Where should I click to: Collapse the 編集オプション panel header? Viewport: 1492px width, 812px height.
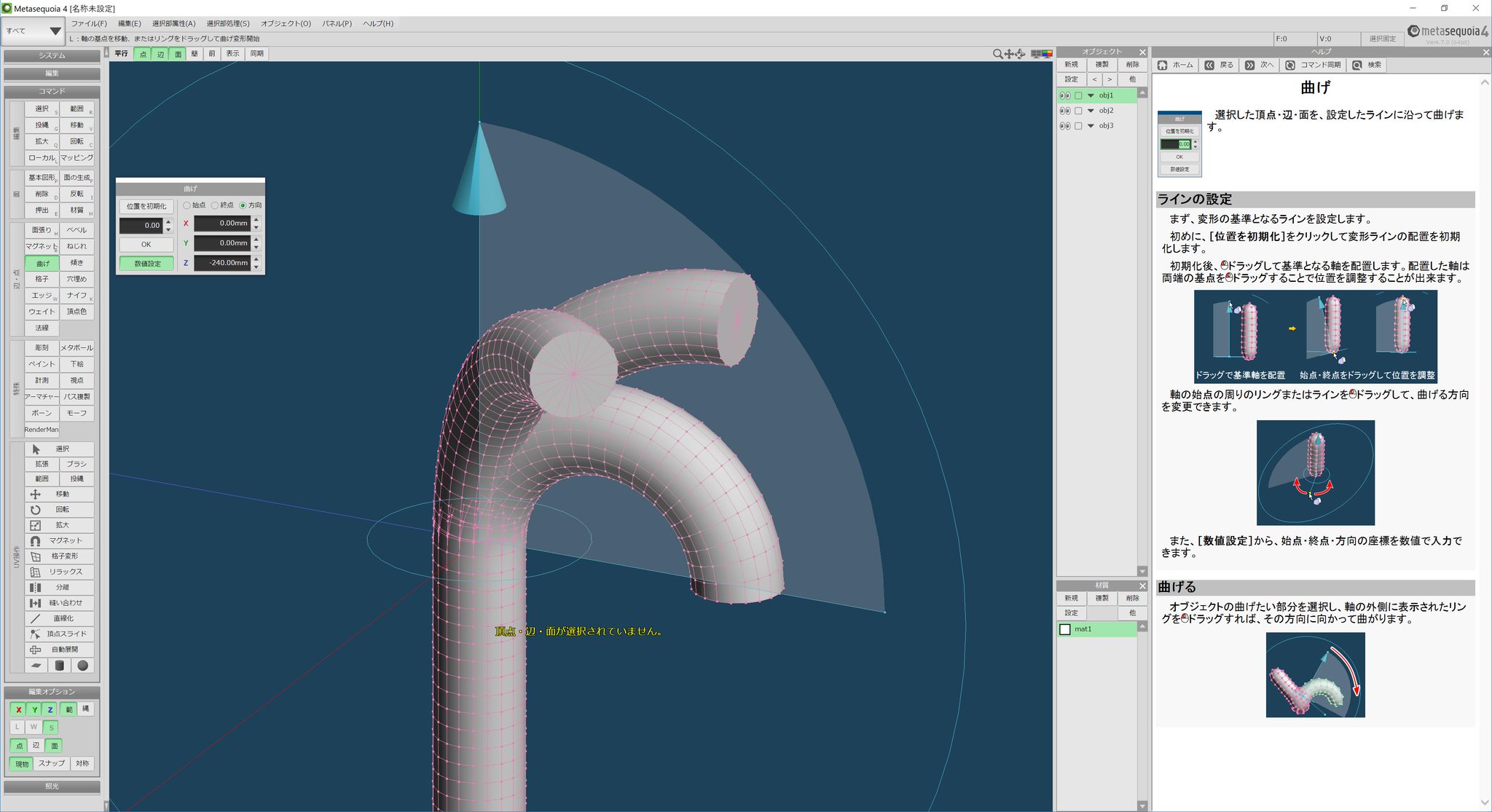point(52,692)
